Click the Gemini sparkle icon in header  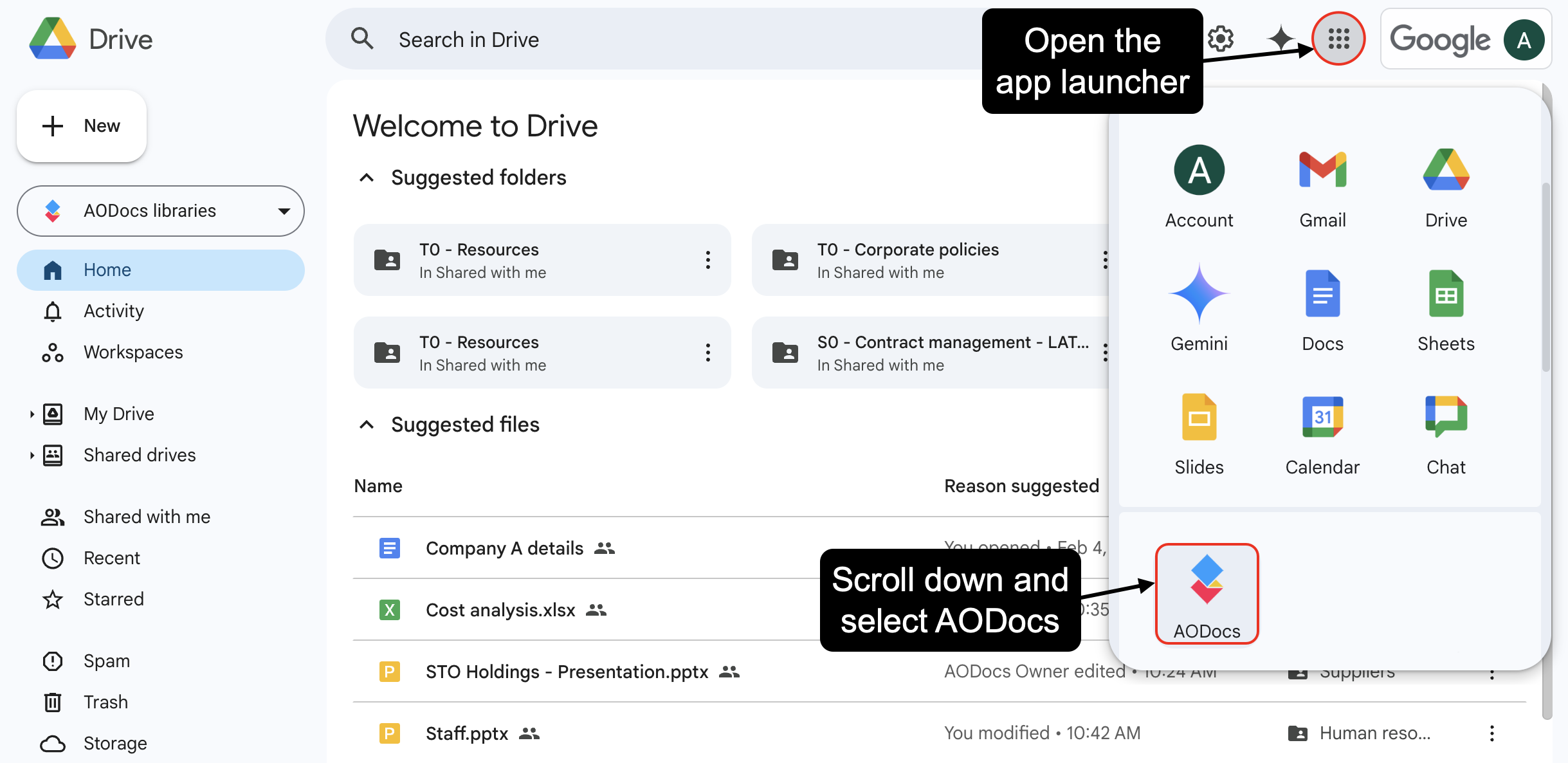(1280, 39)
